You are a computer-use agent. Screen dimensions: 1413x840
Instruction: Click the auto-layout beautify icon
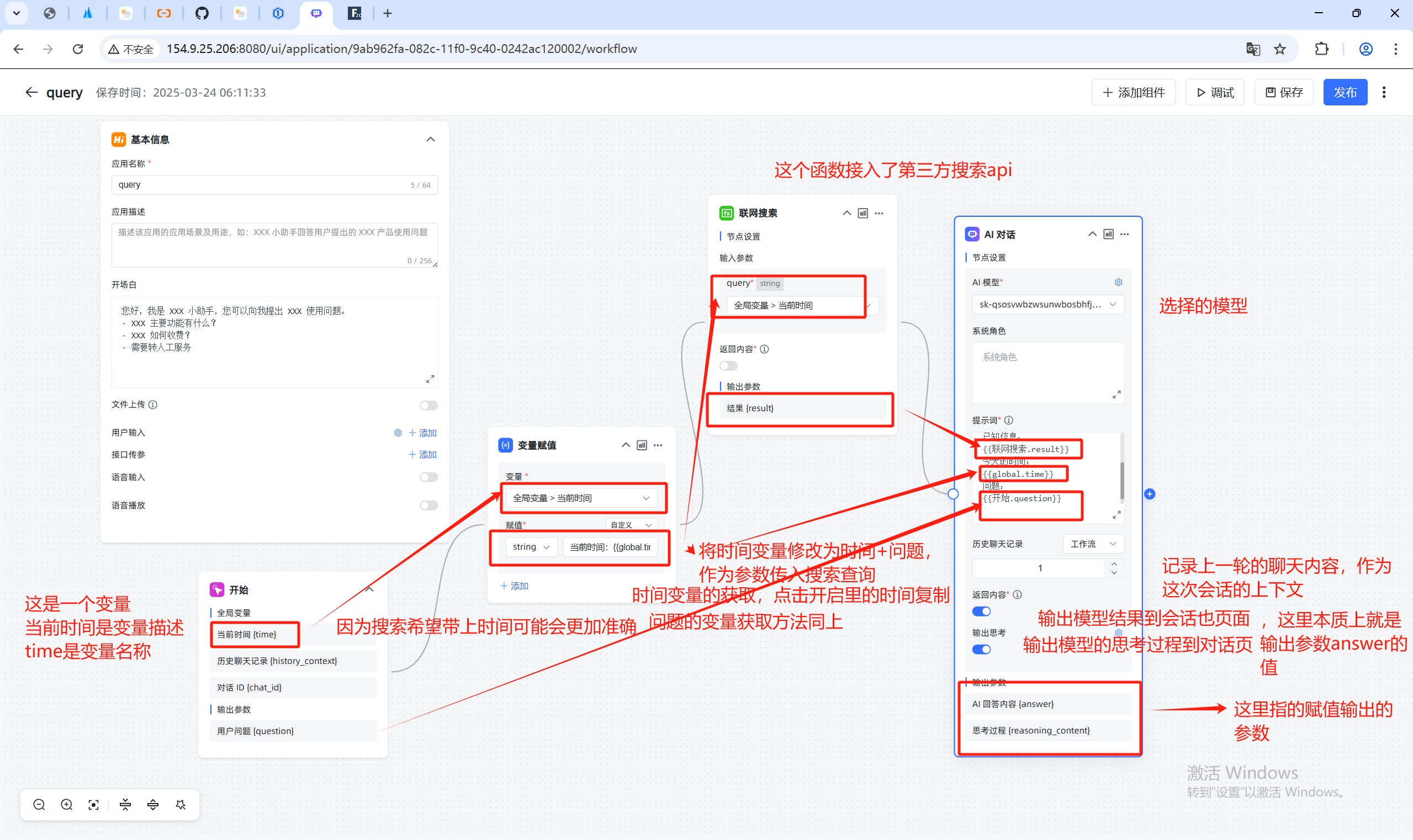click(x=181, y=804)
